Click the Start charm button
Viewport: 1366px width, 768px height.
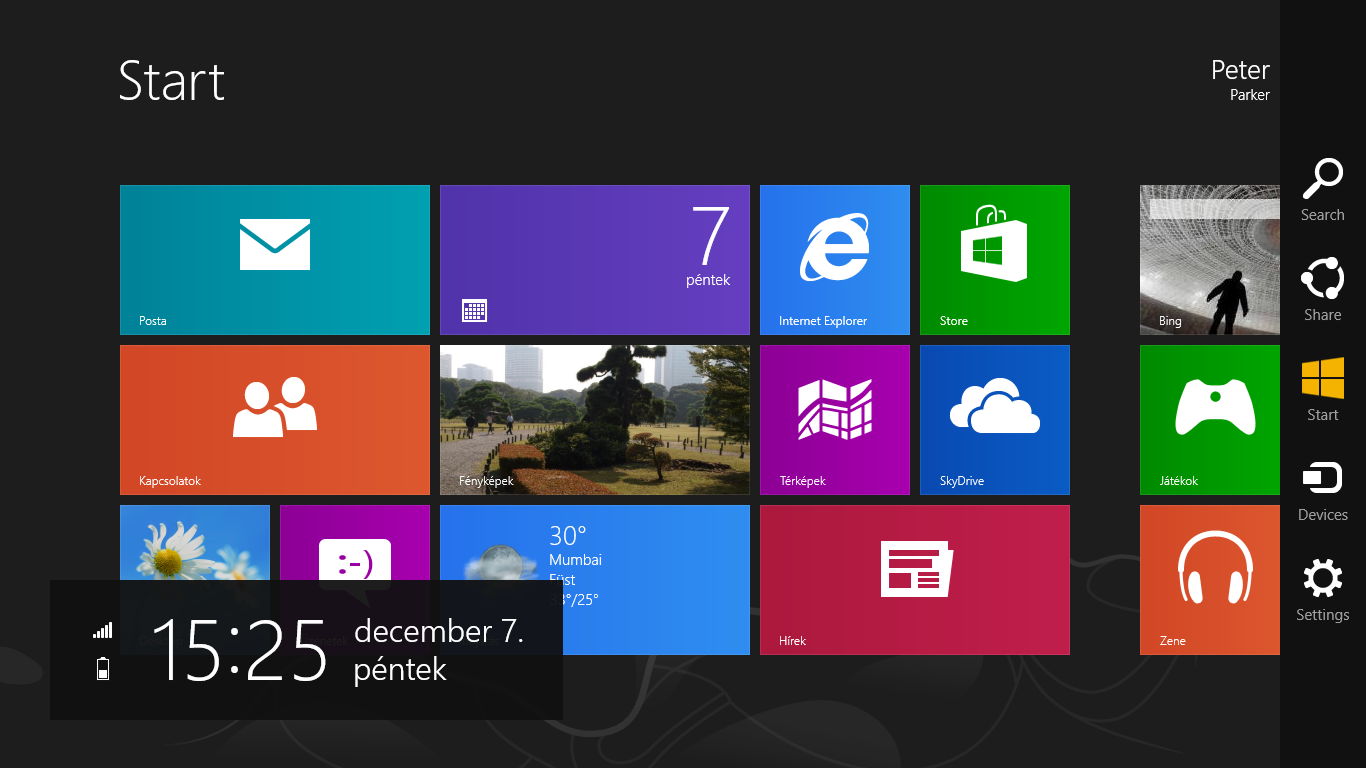(x=1322, y=390)
